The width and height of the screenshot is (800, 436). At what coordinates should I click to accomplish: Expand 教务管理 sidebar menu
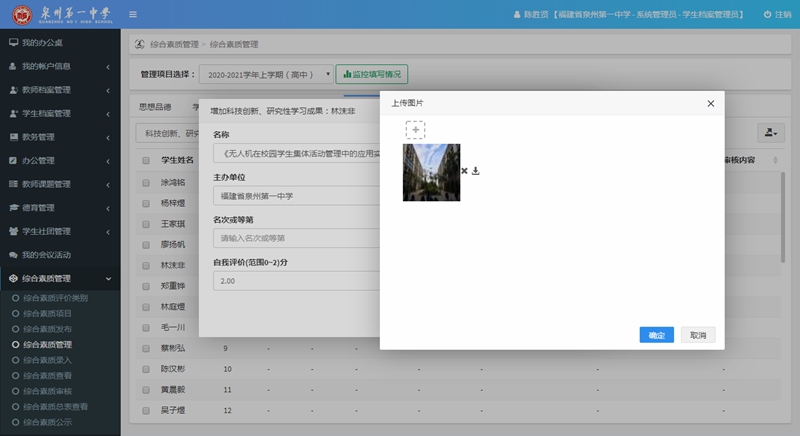point(60,136)
